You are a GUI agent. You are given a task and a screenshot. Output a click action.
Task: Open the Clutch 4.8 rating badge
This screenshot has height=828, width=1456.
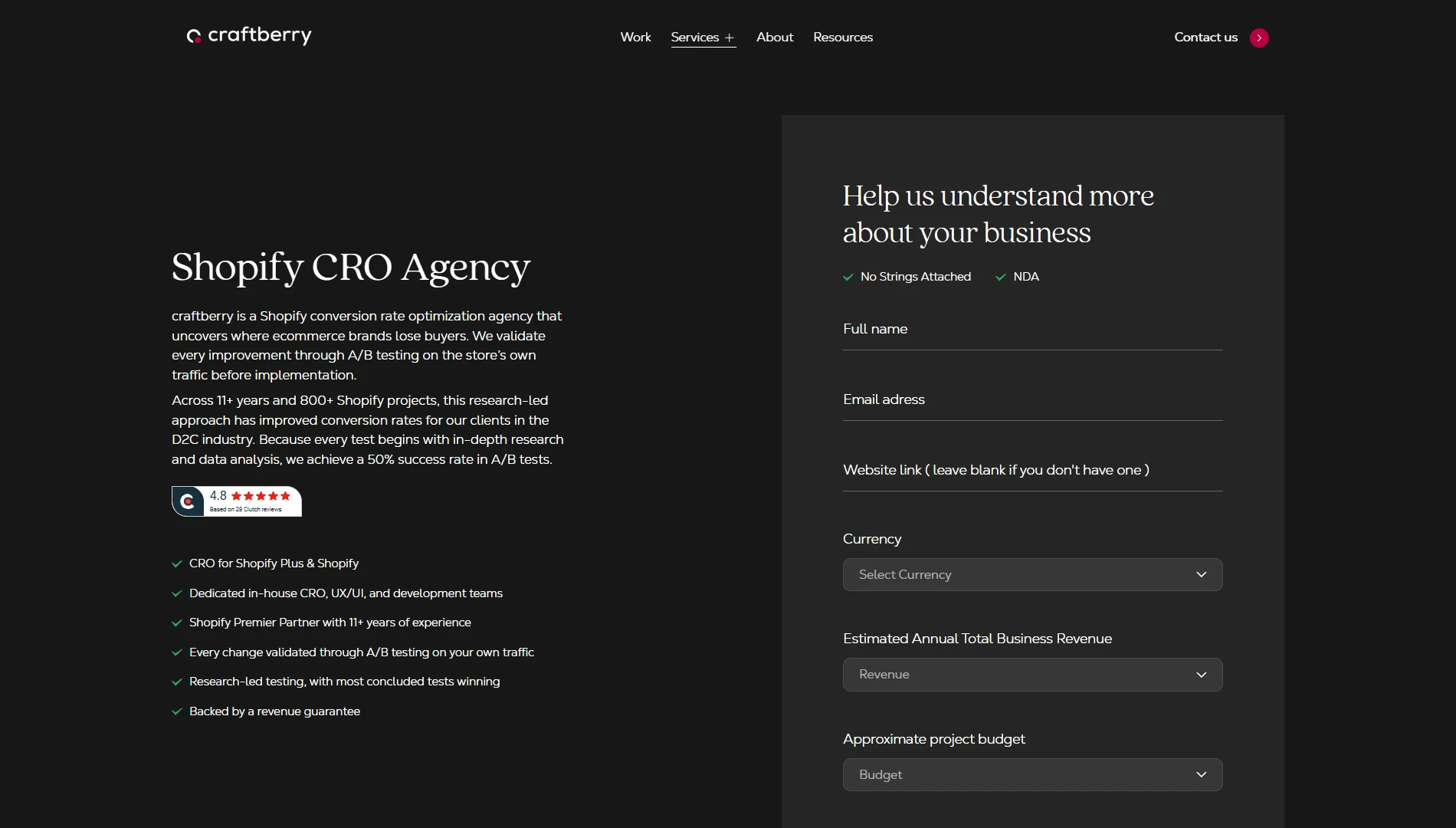coord(237,501)
